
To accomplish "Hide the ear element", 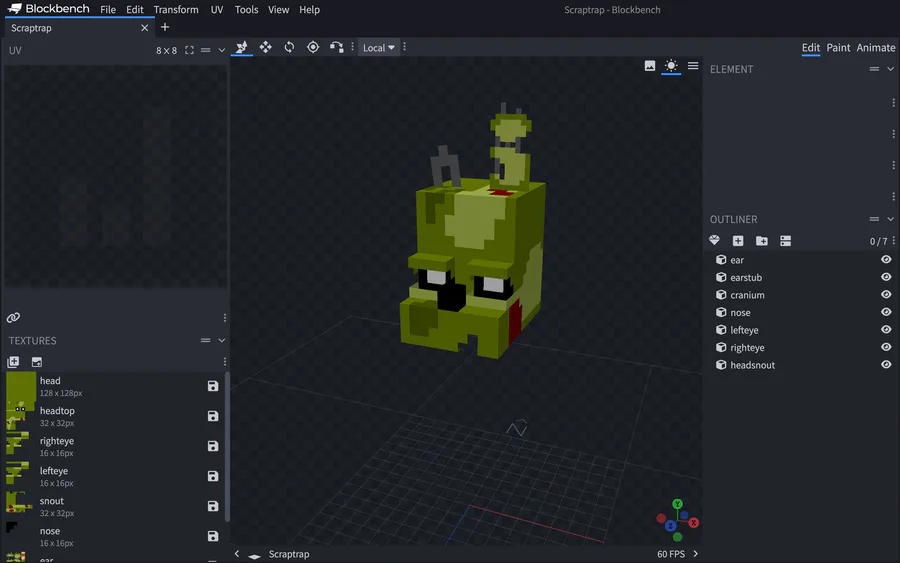I will (x=886, y=259).
